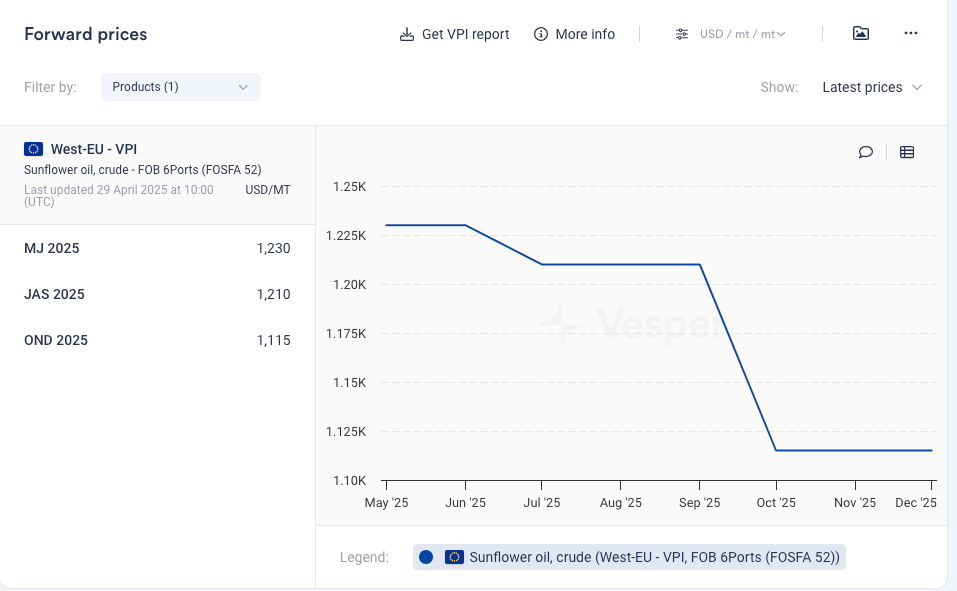Expand the Latest prices show dropdown
Screen dimensions: 957x591
[x=871, y=87]
